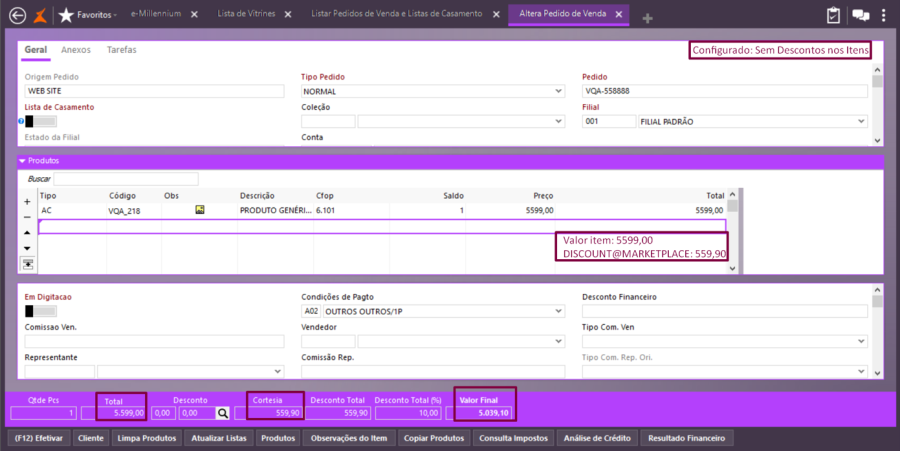Open Tipo Com. Rep. Ori. dropdown

pyautogui.click(x=861, y=371)
